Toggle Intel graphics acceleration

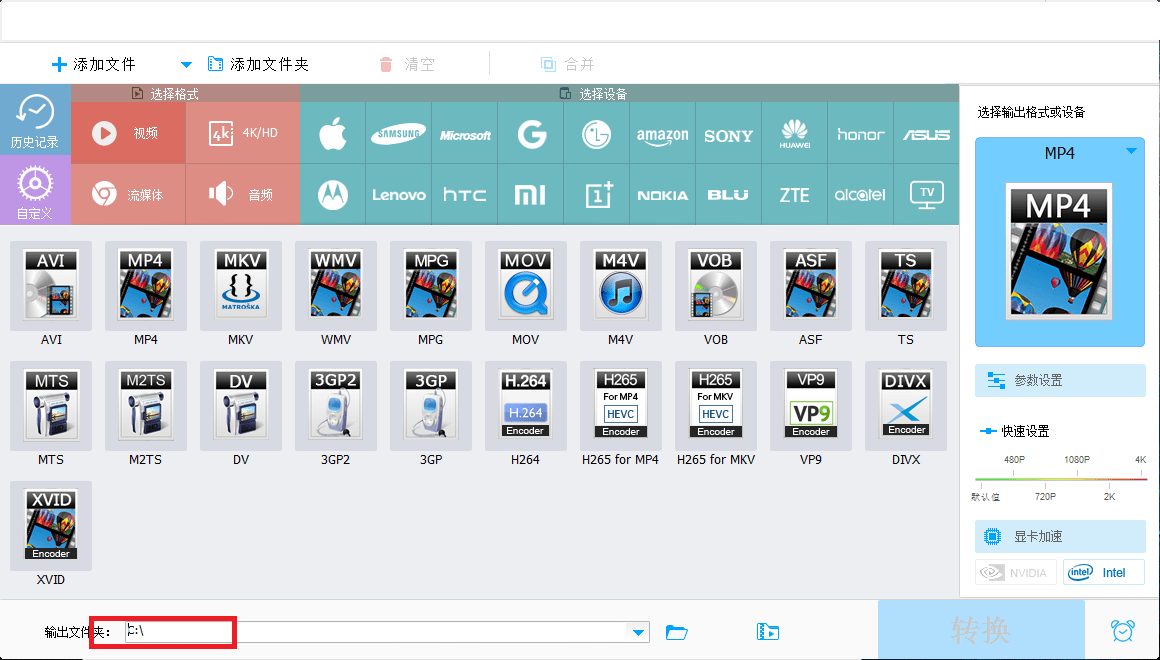click(x=1103, y=573)
